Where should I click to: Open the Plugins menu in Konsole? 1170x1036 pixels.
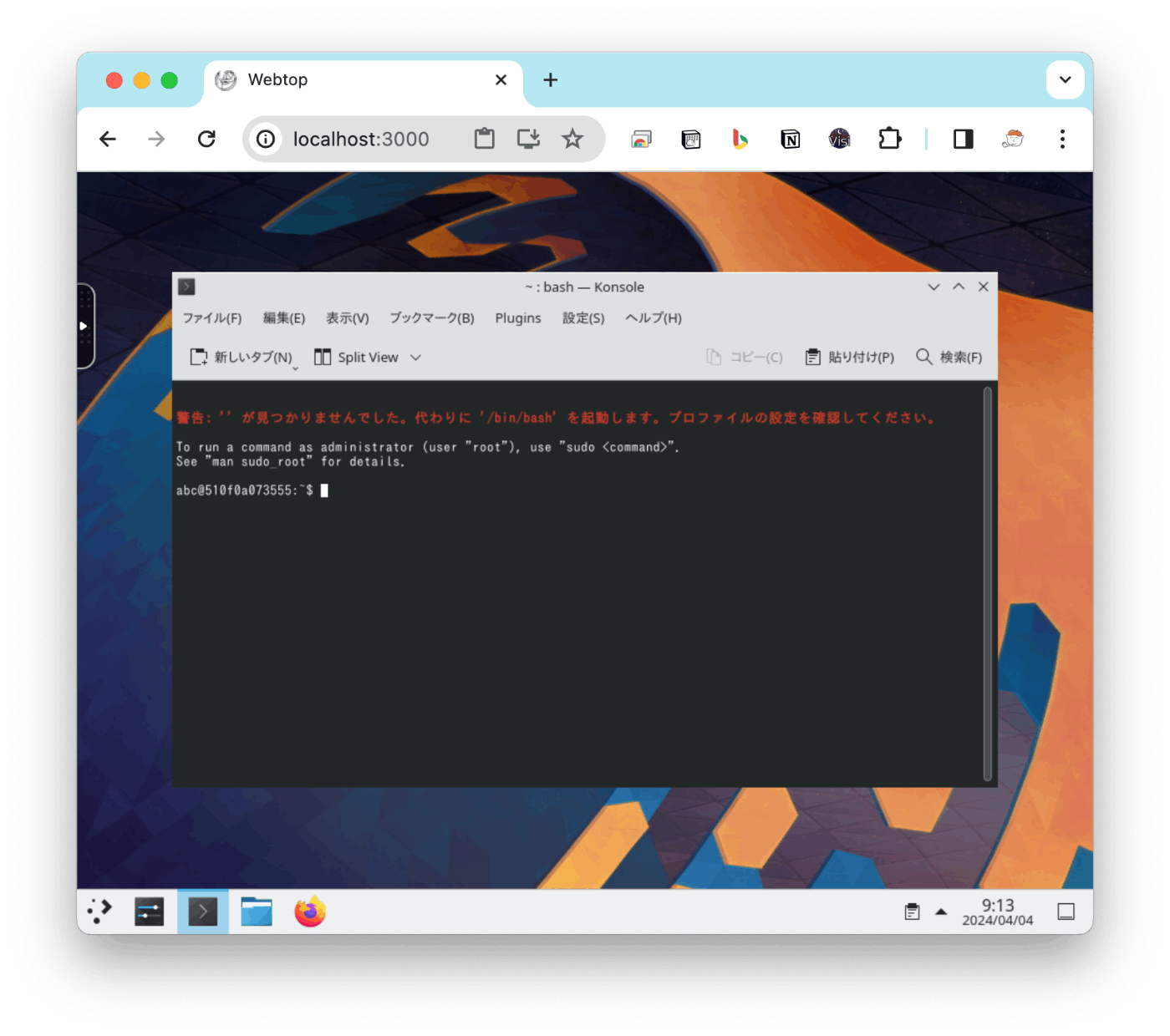click(x=518, y=318)
